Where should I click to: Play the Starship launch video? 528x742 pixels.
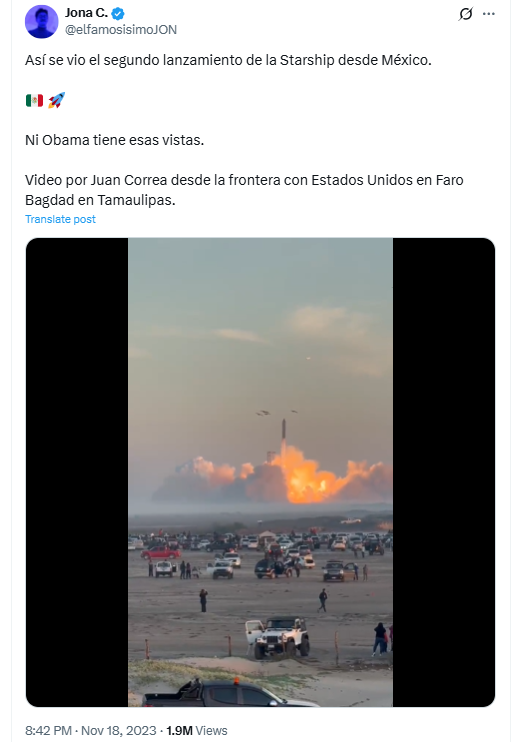click(260, 472)
